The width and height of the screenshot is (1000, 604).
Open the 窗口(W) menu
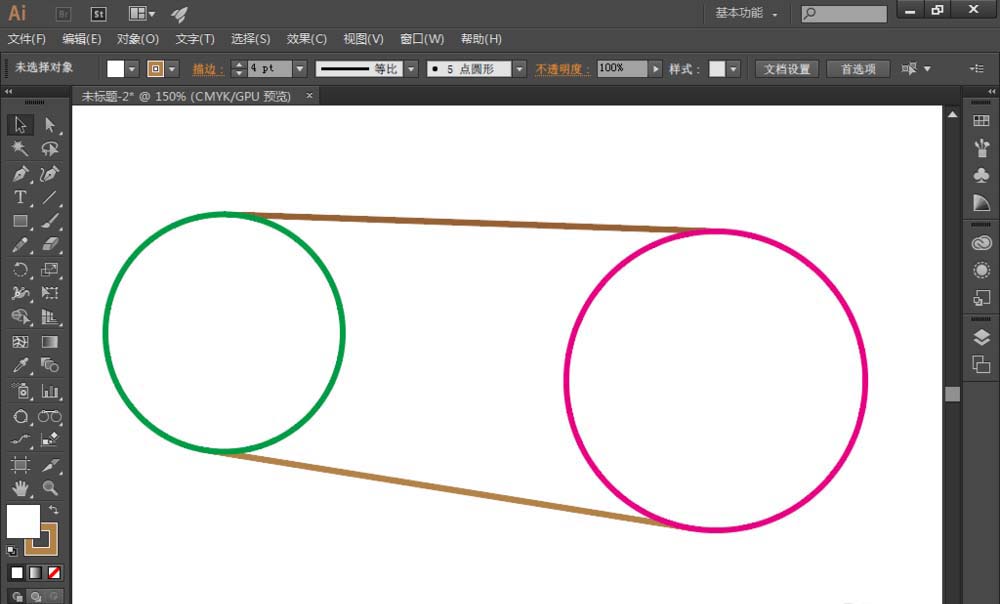(422, 39)
